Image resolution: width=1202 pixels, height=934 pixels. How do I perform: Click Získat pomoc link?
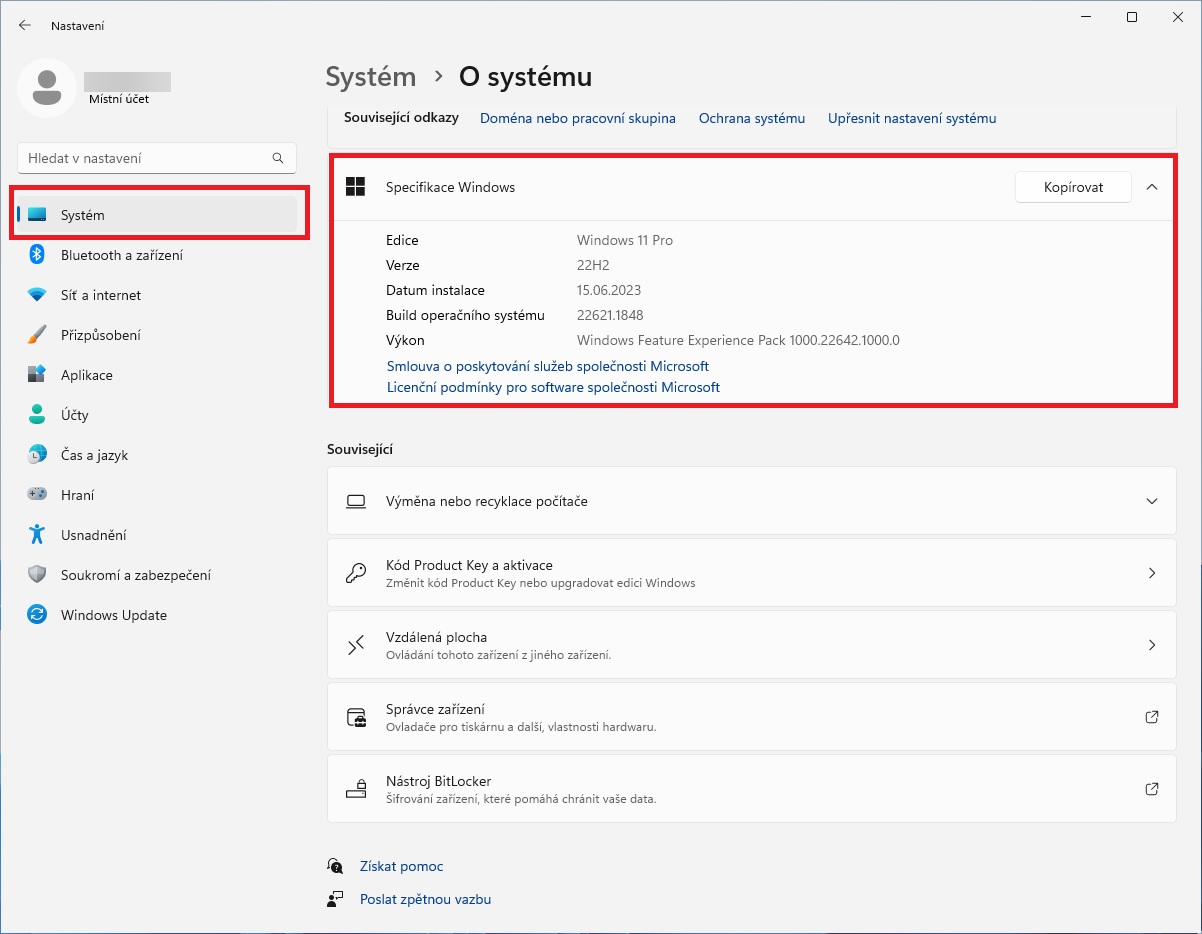pyautogui.click(x=401, y=866)
